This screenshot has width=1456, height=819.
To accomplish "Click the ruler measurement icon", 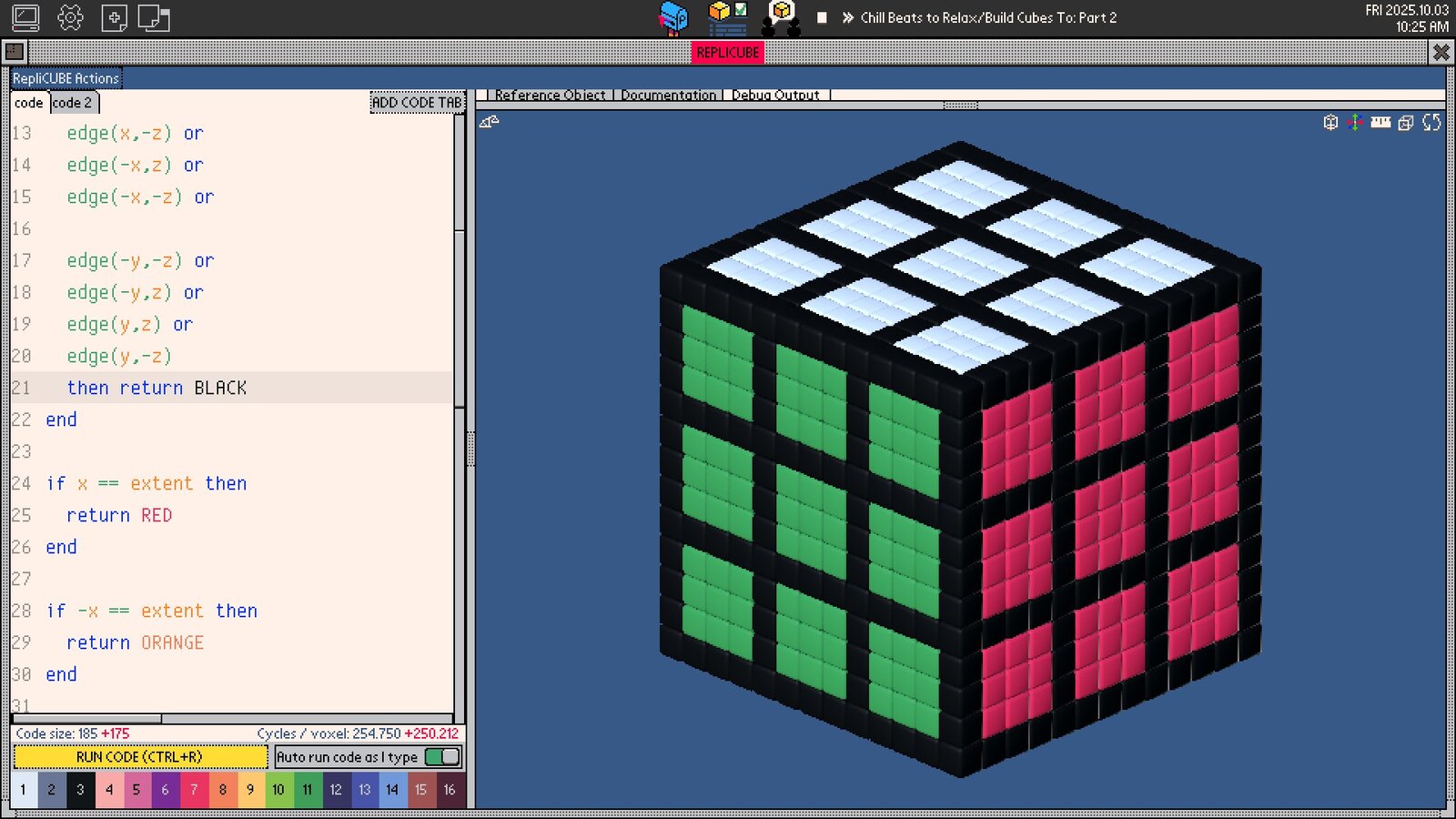I will click(x=1380, y=122).
